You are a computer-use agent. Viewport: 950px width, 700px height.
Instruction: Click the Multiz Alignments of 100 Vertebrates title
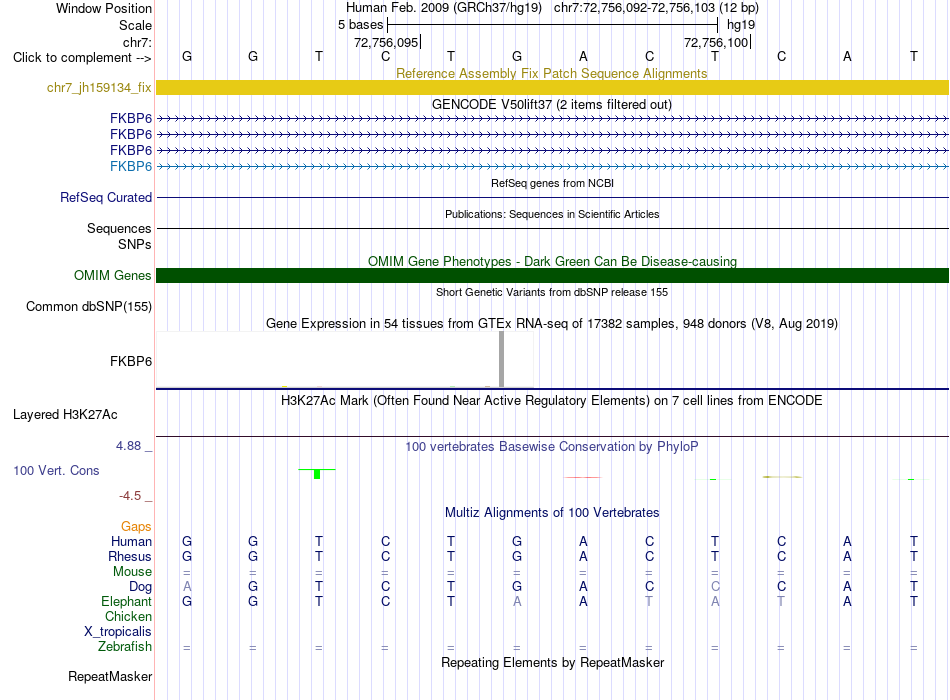click(552, 513)
